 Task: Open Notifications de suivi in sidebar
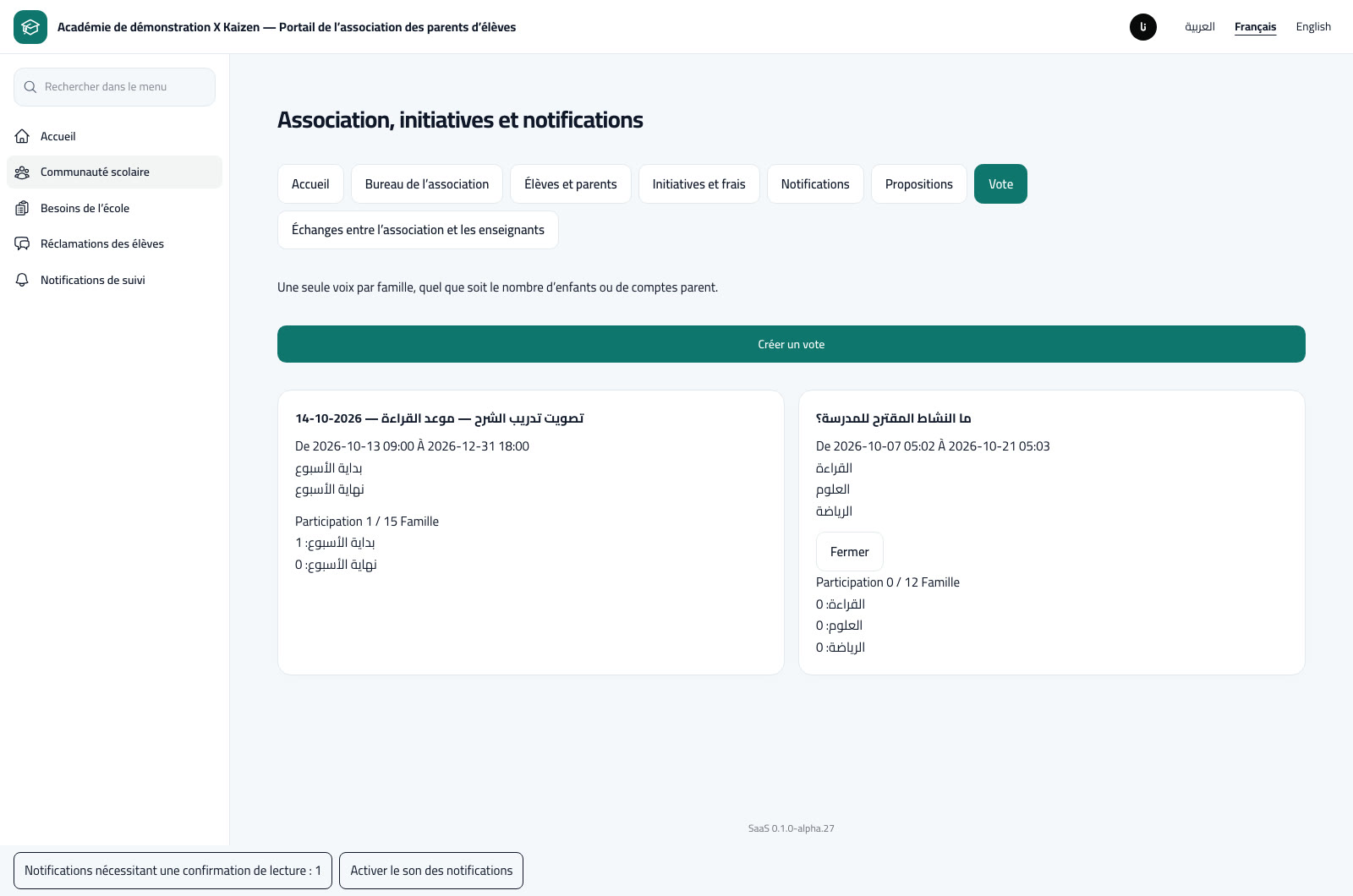click(x=114, y=280)
